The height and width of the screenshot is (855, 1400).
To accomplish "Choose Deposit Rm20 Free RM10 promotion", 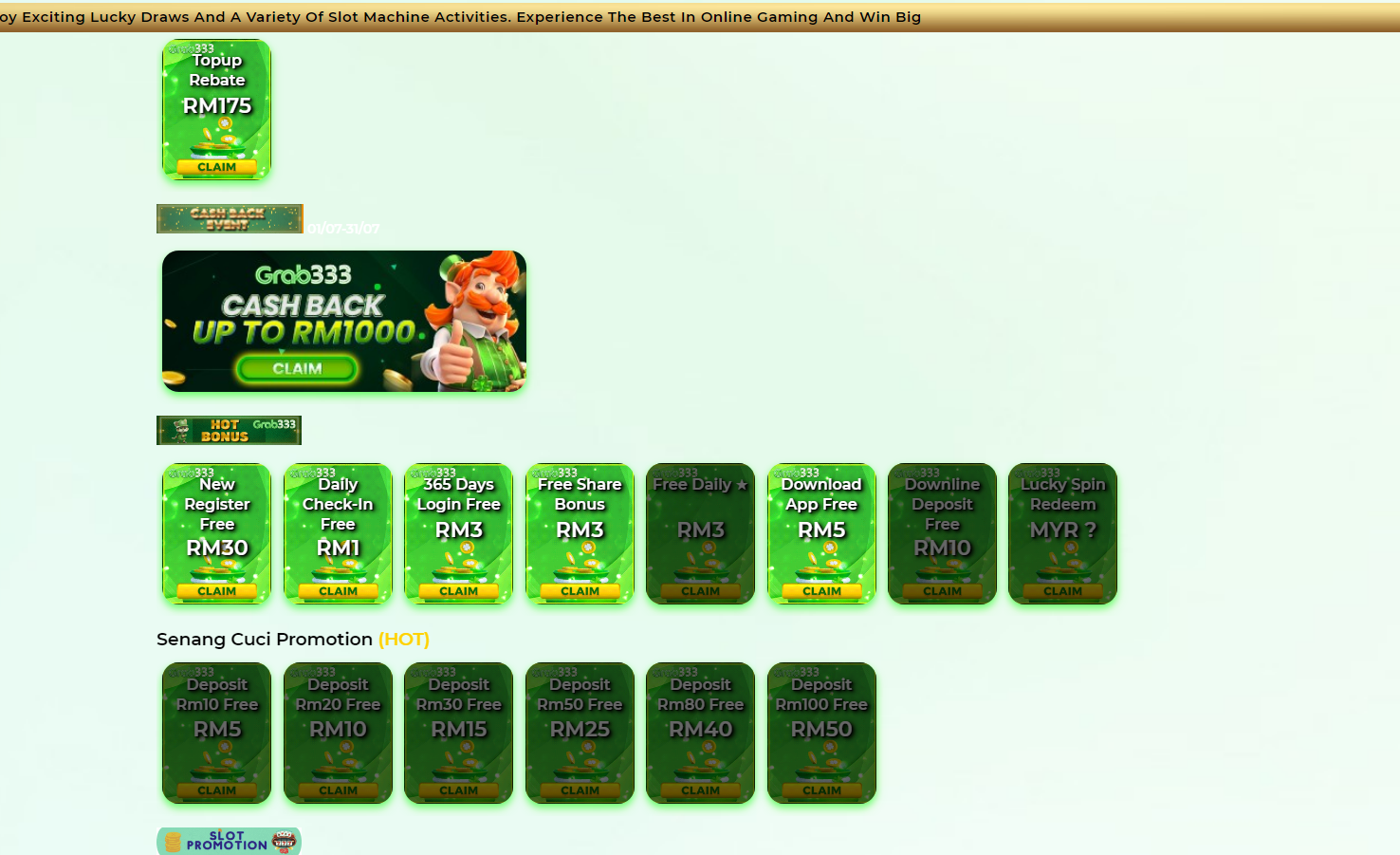I will (338, 733).
